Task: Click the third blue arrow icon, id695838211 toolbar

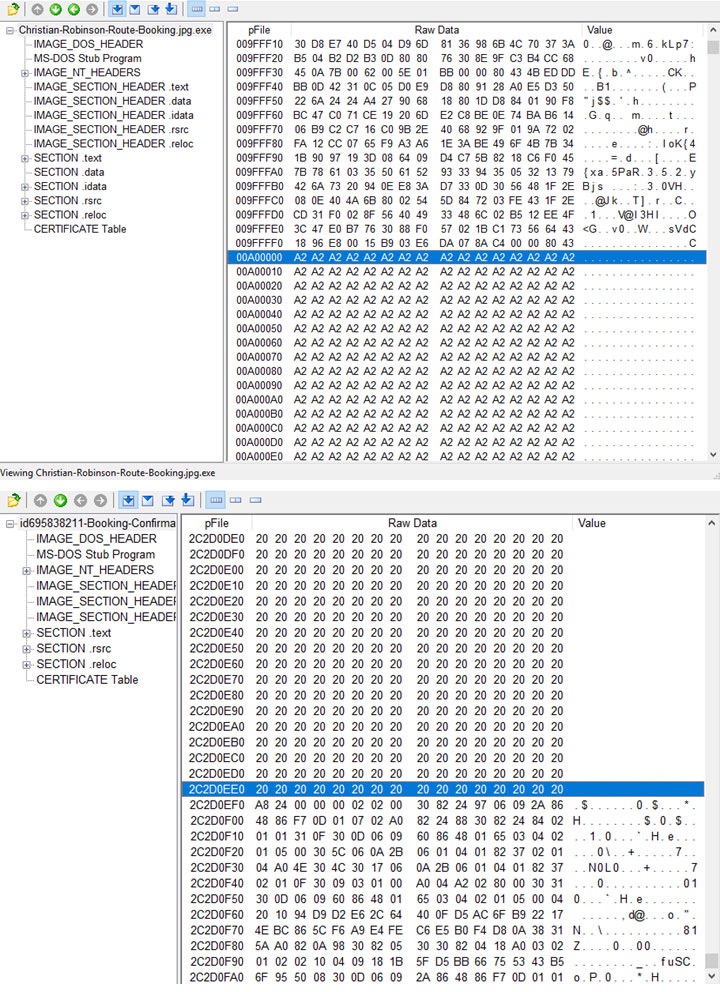Action: click(168, 500)
